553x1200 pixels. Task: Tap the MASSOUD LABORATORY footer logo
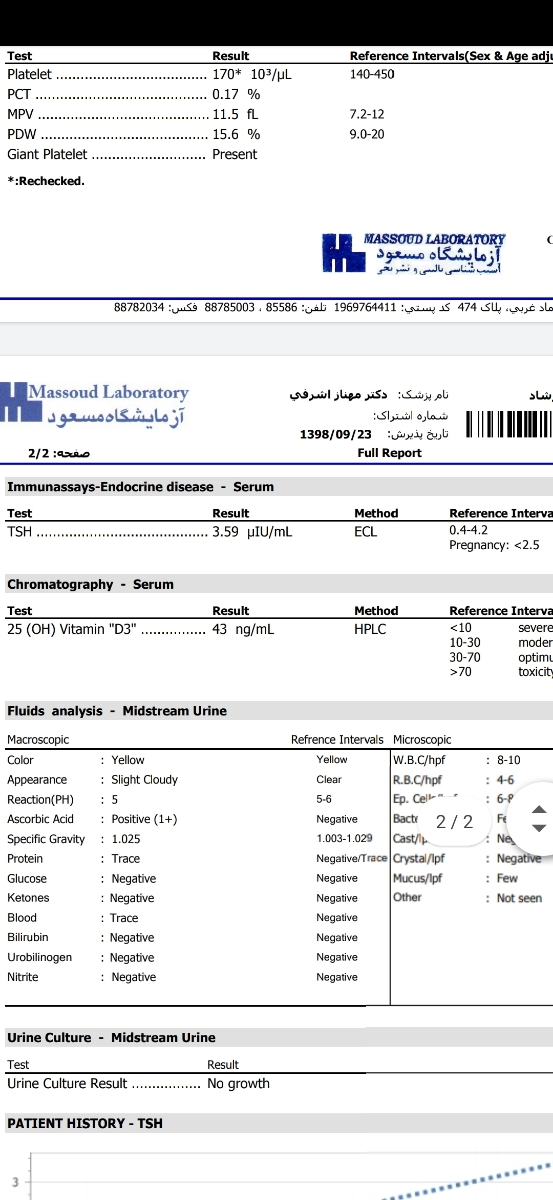click(x=414, y=254)
